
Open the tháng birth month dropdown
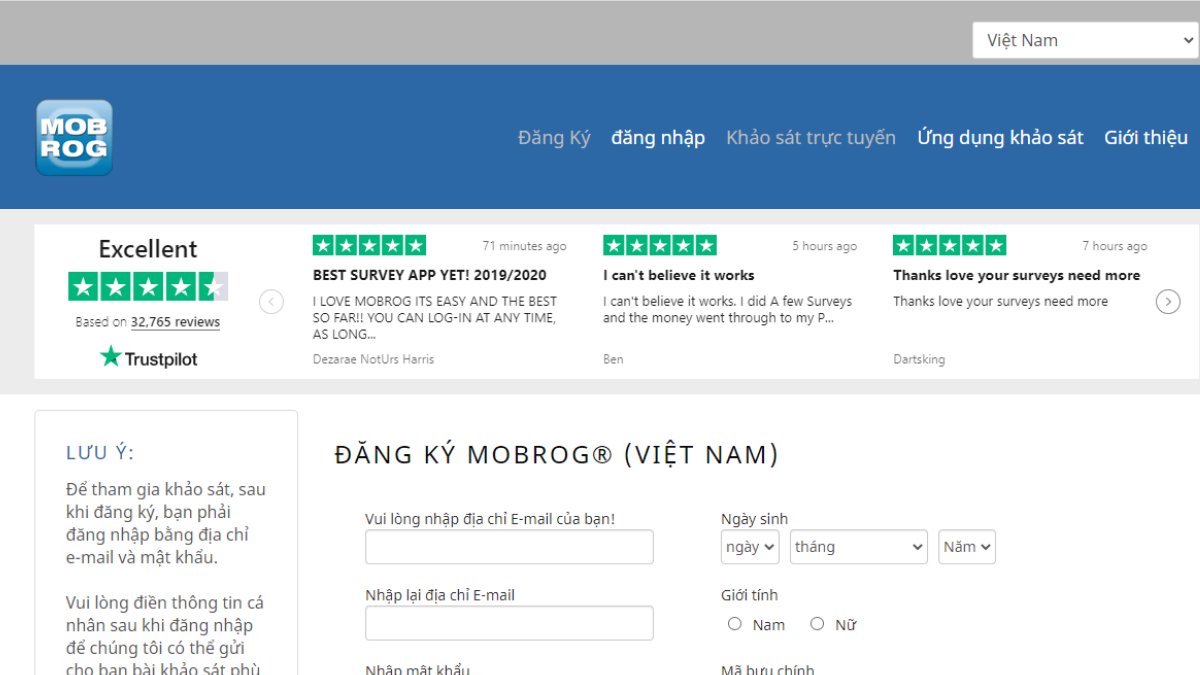tap(859, 547)
